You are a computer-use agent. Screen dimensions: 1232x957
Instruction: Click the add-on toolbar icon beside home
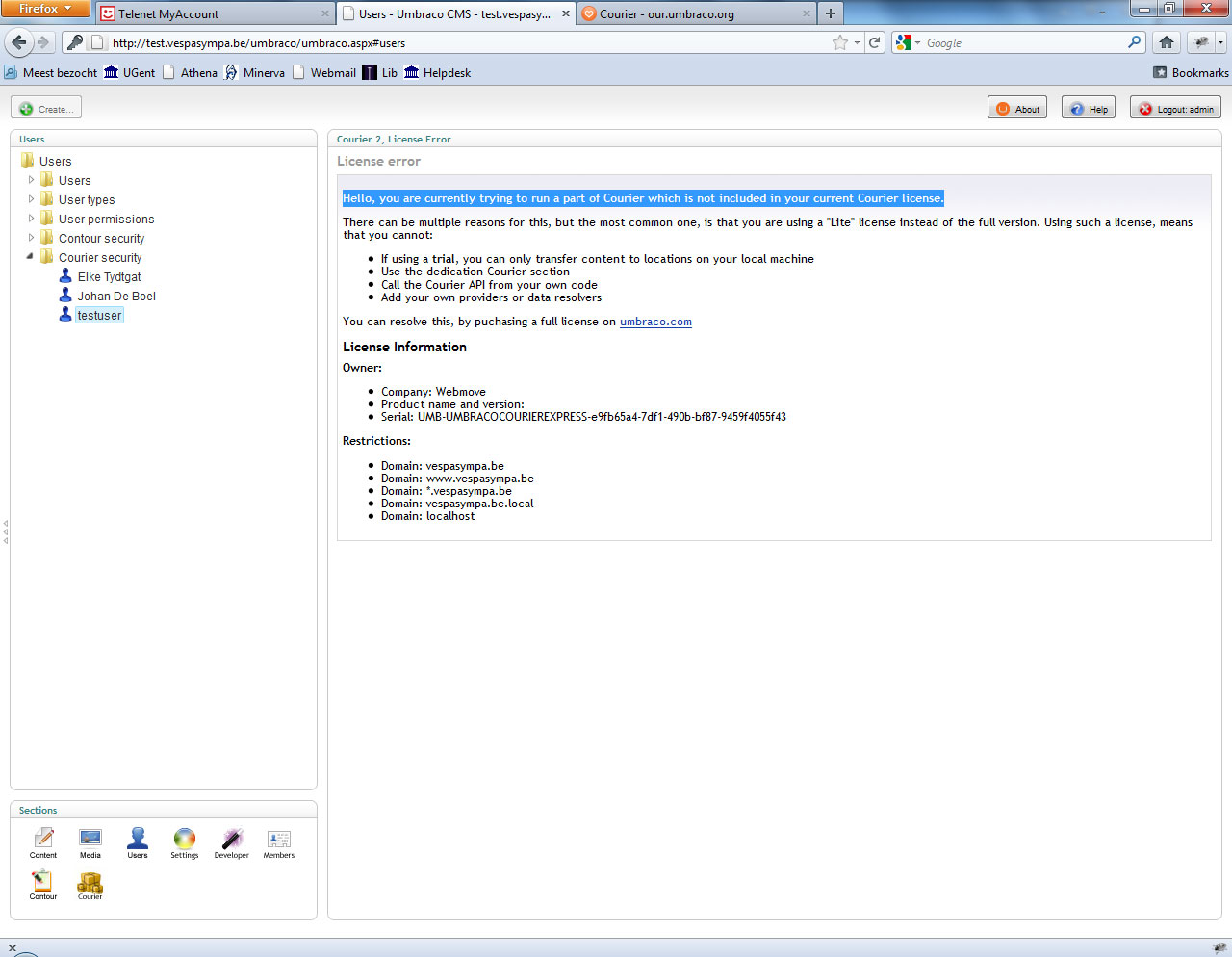[1201, 42]
